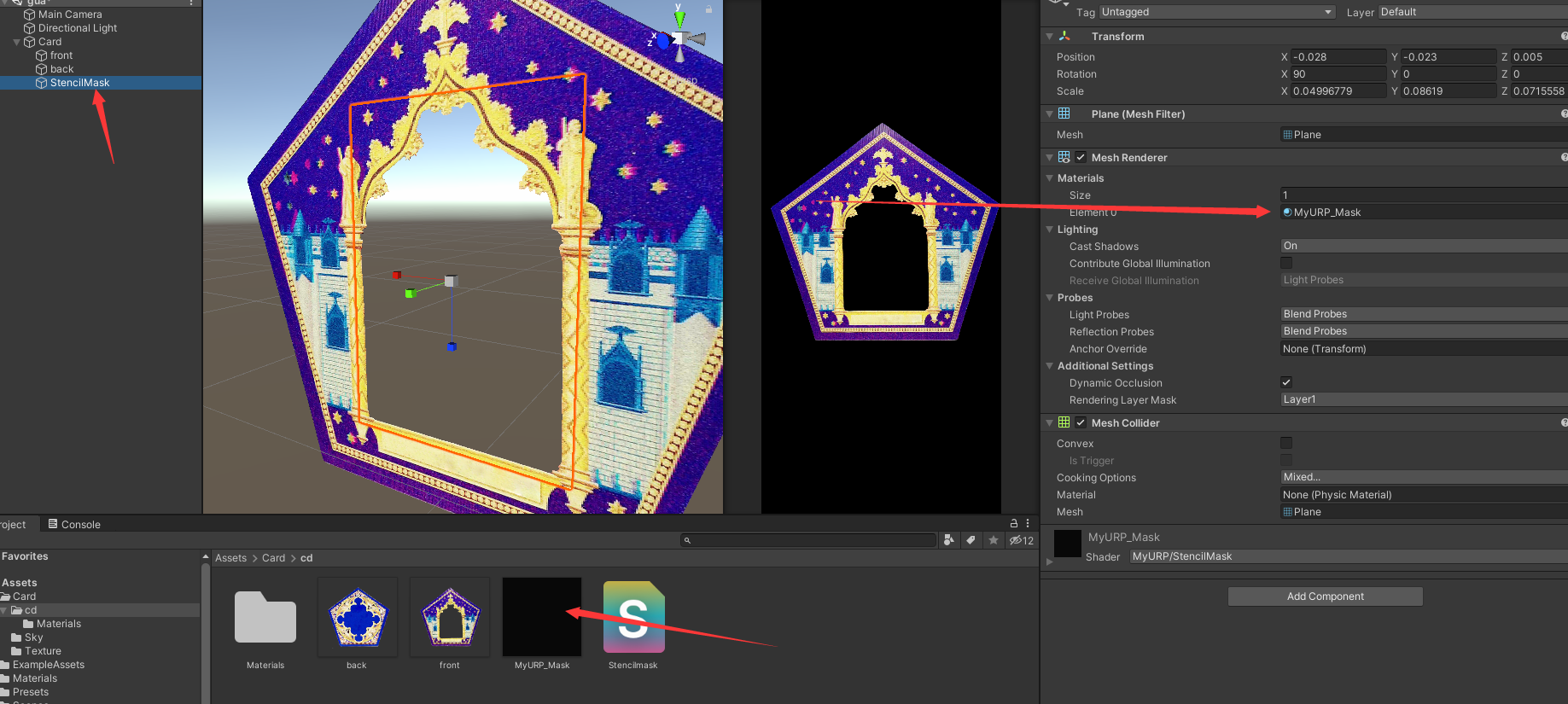Viewport: 1568px width, 704px height.
Task: Open the Light Probes dropdown
Action: (1424, 314)
